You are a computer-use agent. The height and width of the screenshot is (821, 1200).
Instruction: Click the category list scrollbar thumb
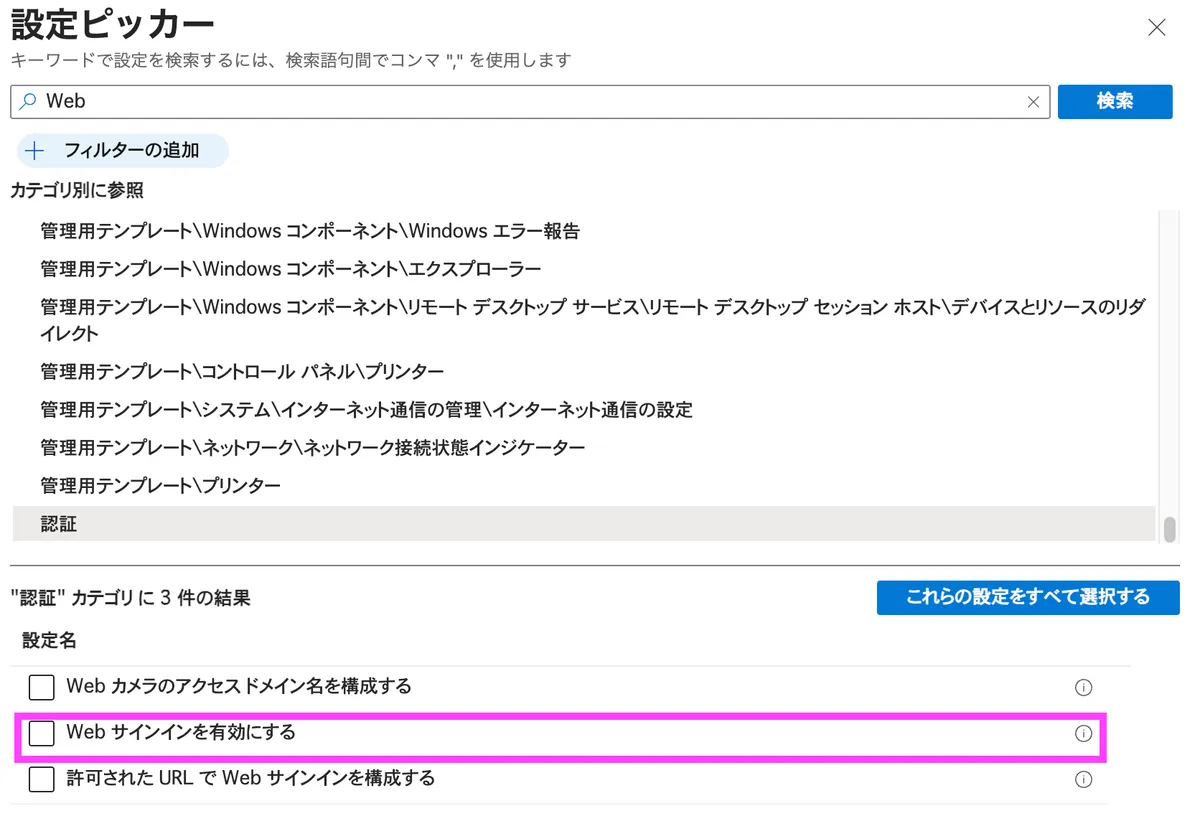tap(1169, 529)
